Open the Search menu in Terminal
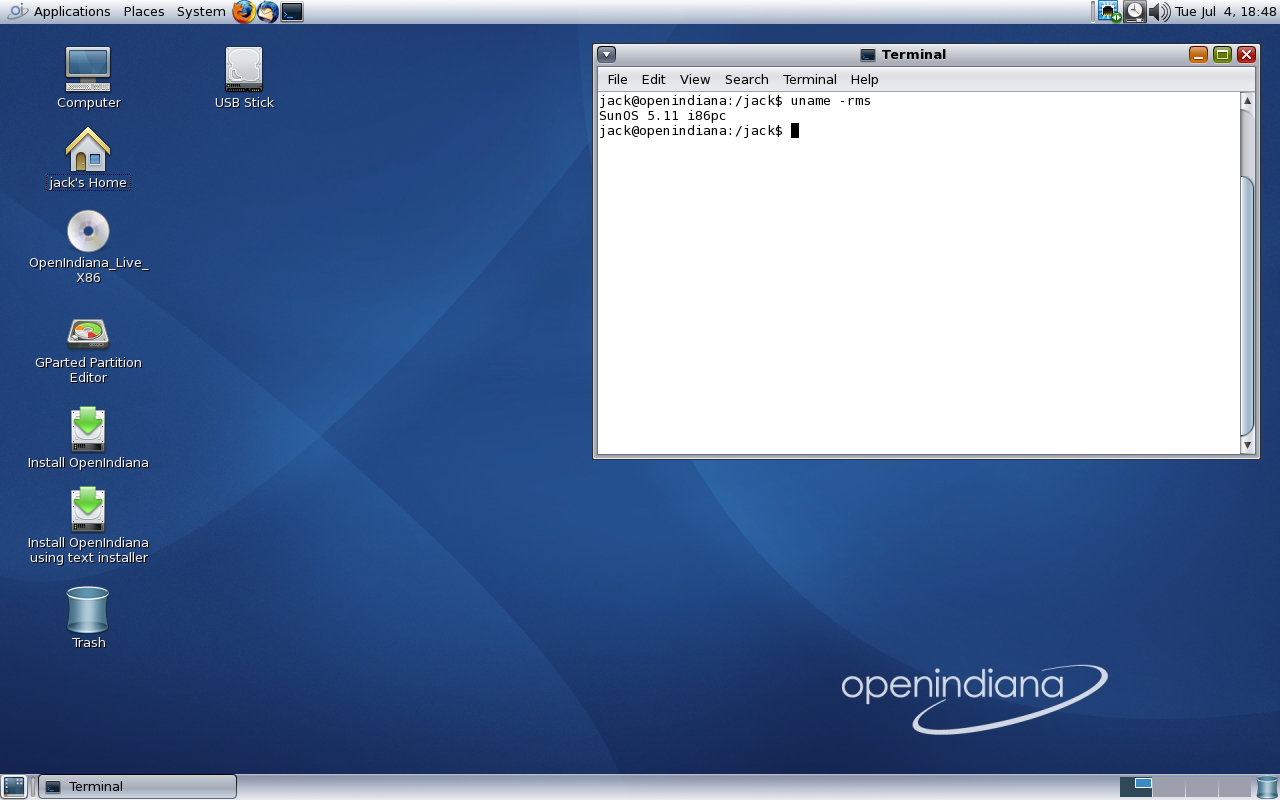Image resolution: width=1280 pixels, height=800 pixels. pos(746,79)
